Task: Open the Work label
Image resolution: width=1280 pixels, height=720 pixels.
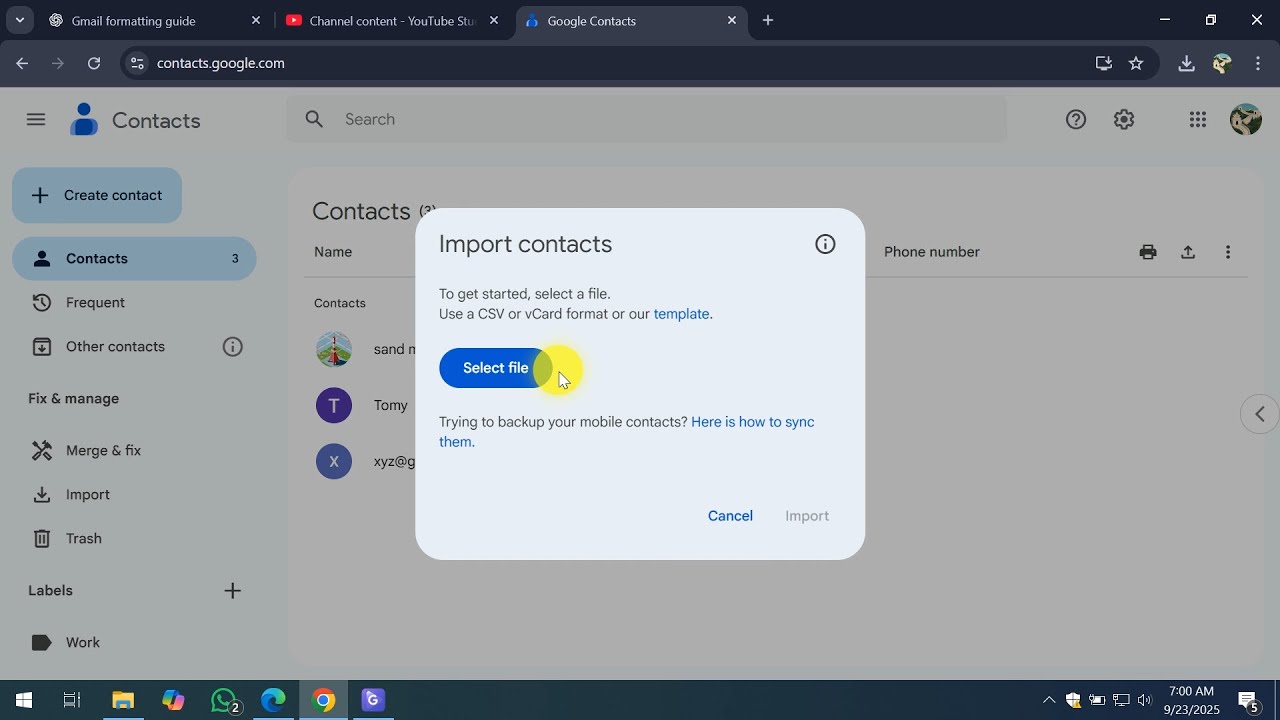Action: (x=134, y=642)
